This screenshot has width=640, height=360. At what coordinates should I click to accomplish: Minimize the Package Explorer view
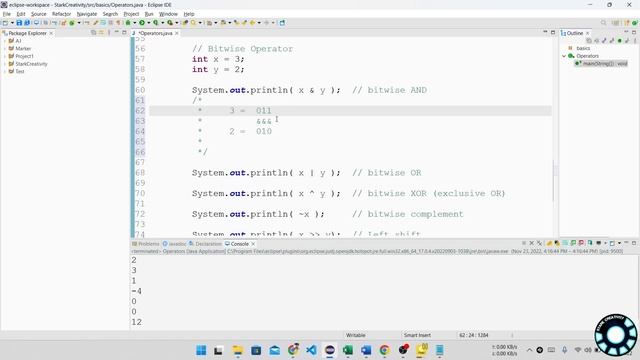click(x=116, y=32)
